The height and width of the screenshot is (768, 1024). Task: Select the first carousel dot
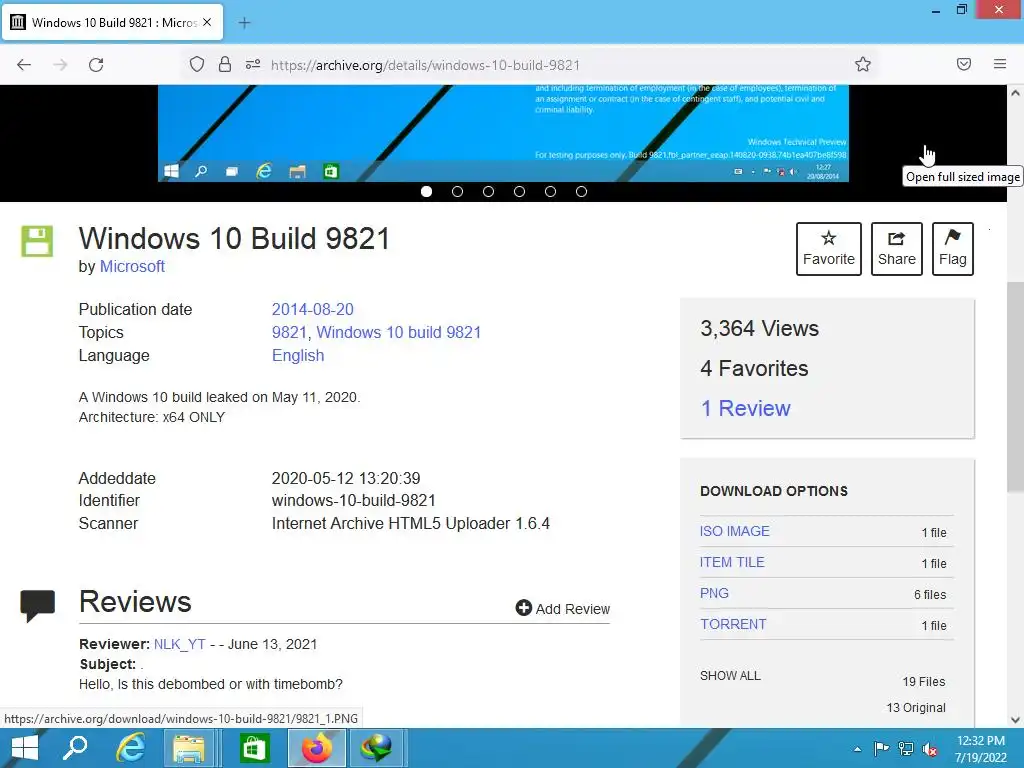point(426,191)
